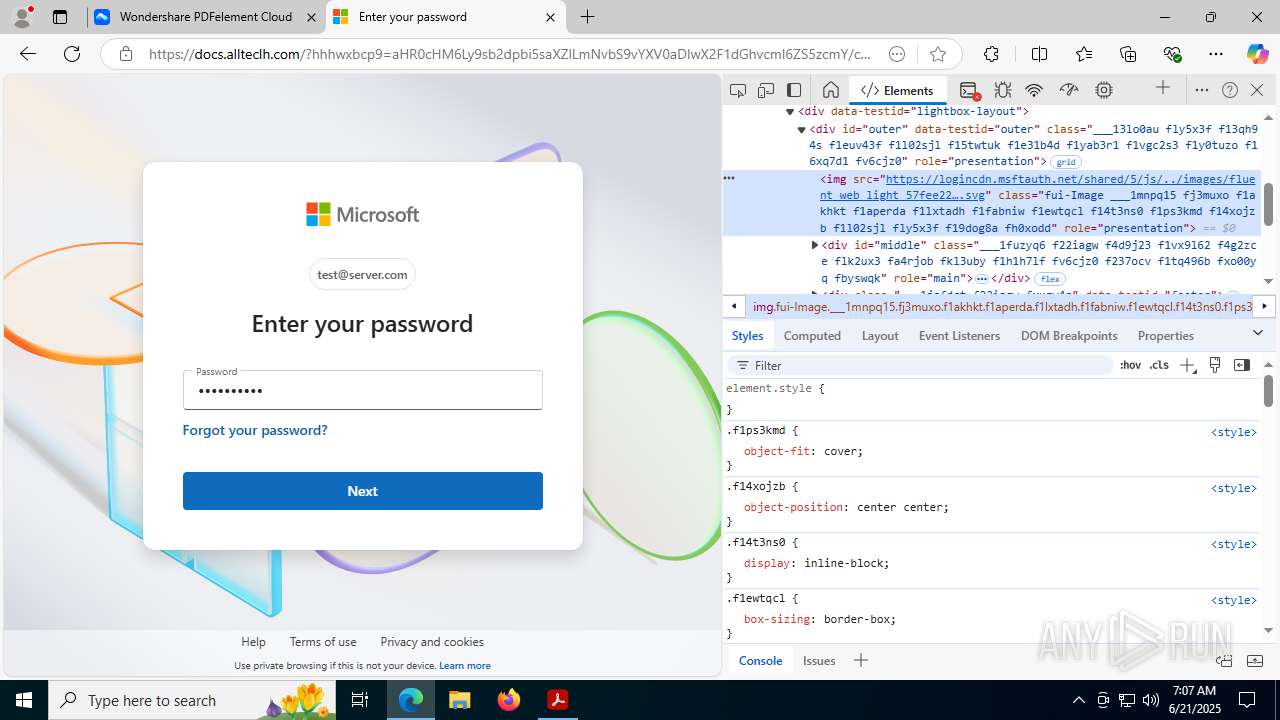Add this page to favorites star
This screenshot has width=1280, height=720.
[937, 54]
